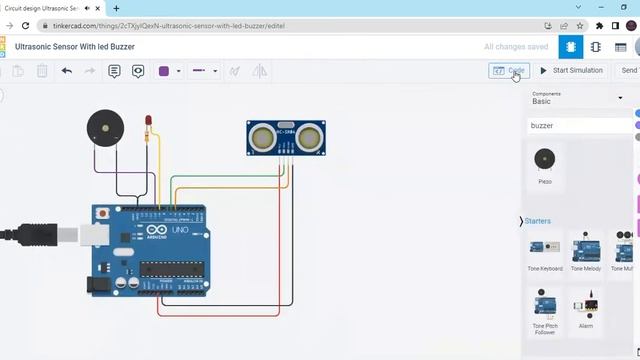Open the notes tool
The width and height of the screenshot is (640, 360).
coord(114,71)
